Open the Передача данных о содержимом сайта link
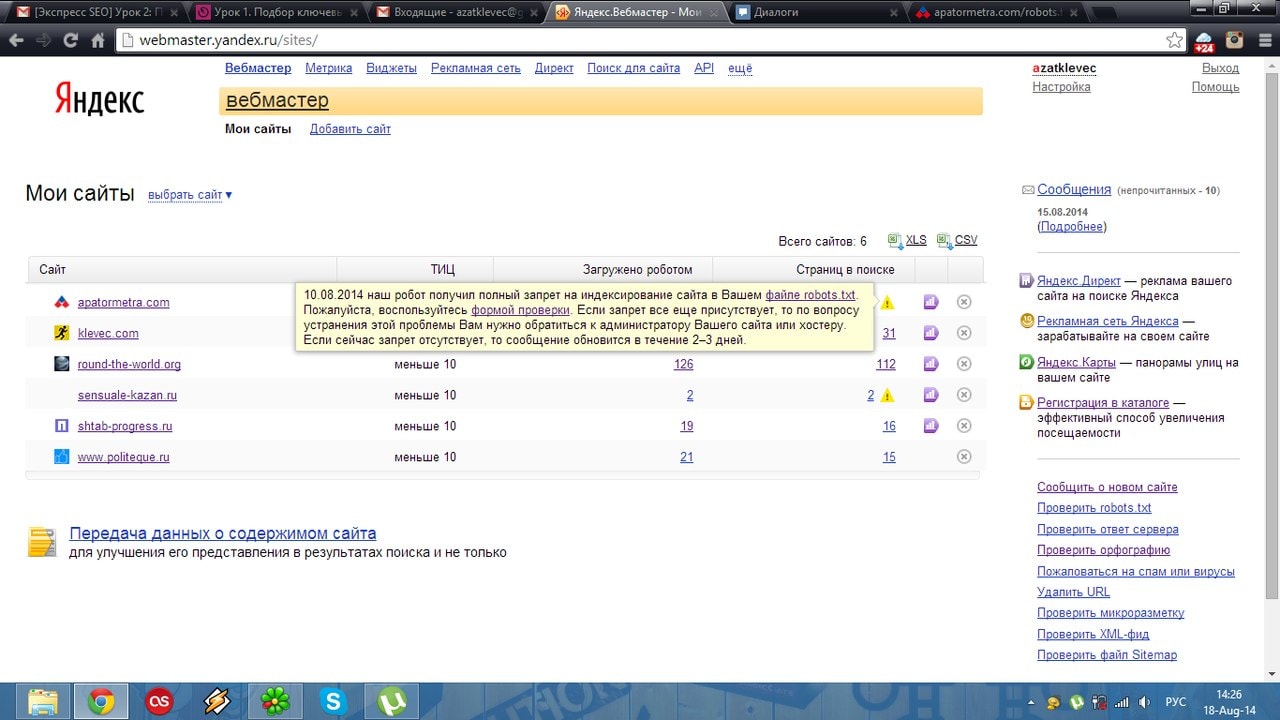The image size is (1280, 720). [223, 534]
